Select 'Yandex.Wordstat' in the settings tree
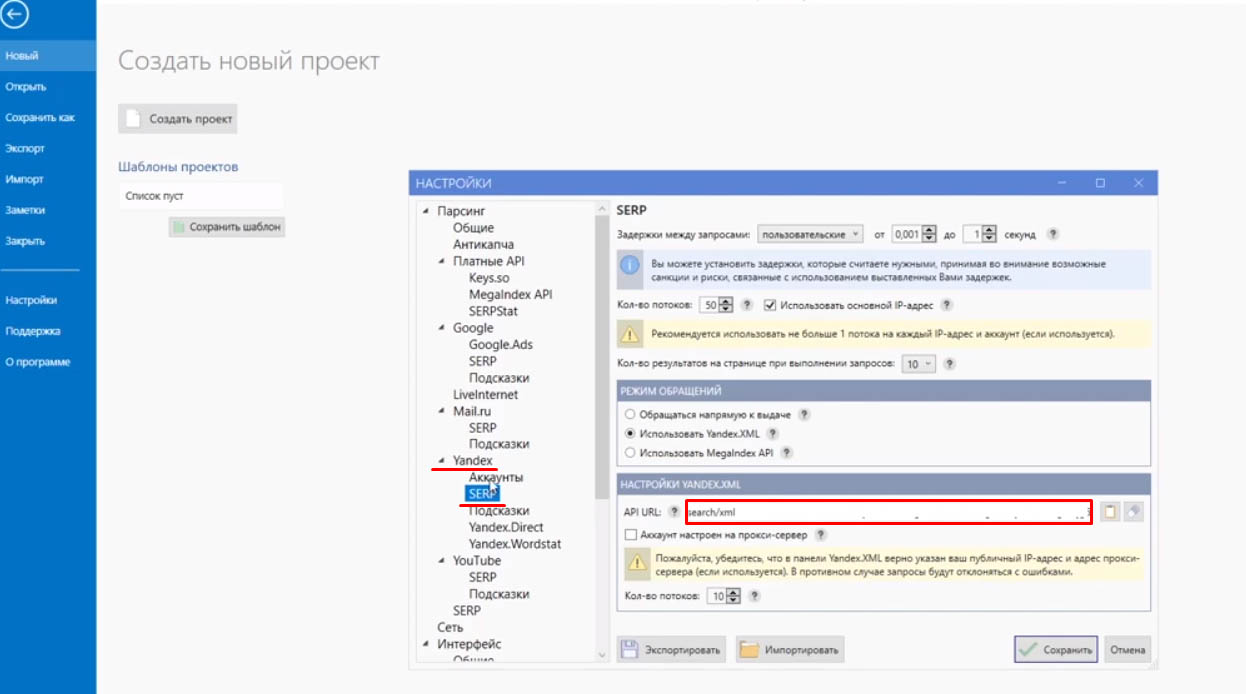 515,544
